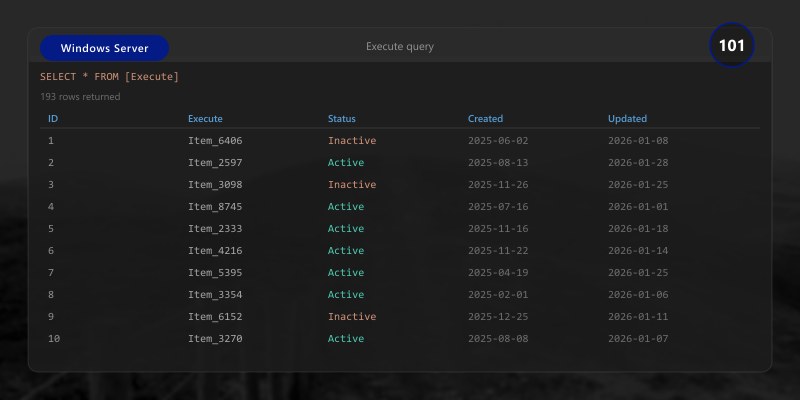Click updated date 2026-01-08

pyautogui.click(x=638, y=140)
